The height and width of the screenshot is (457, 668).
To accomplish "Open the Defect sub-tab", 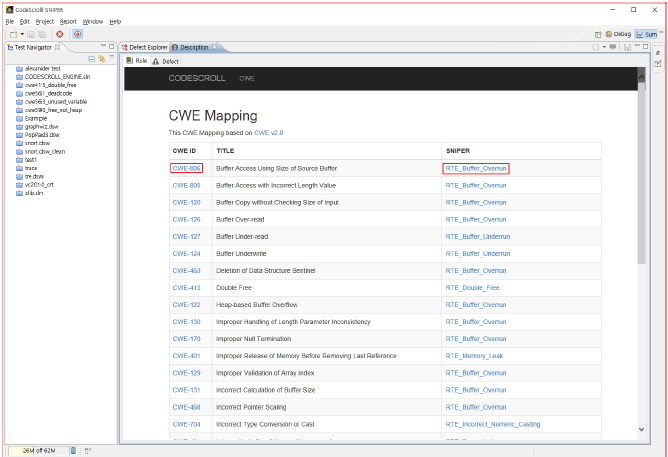I will [x=166, y=61].
